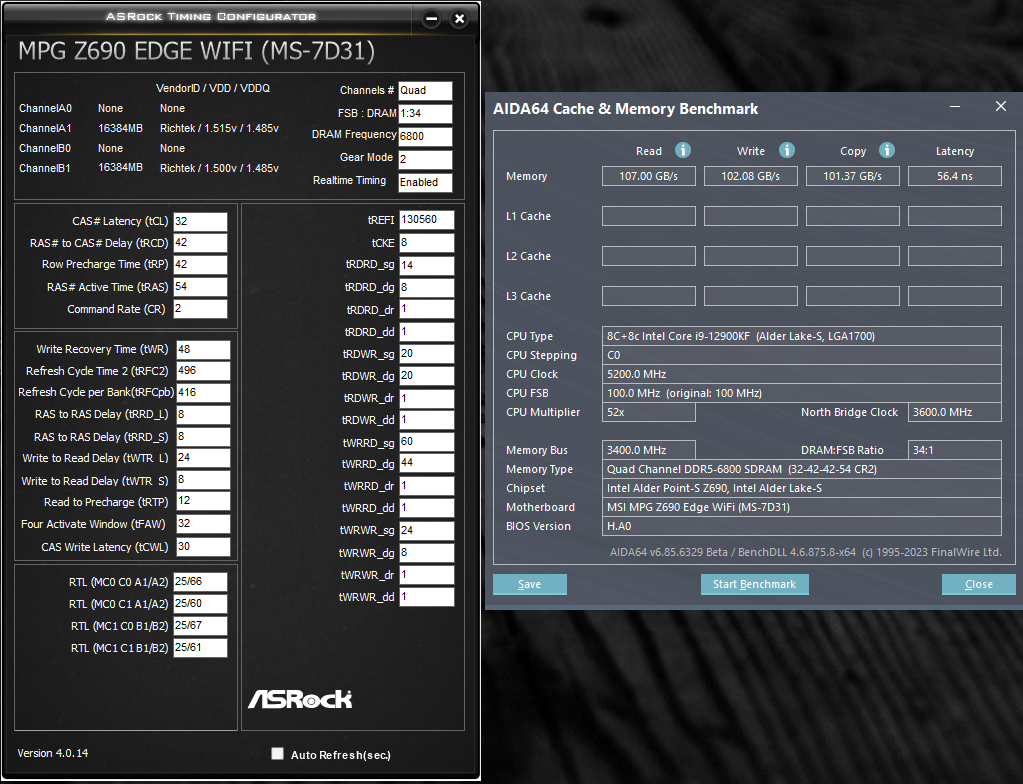This screenshot has width=1023, height=784.
Task: Click the RAS# Active Time (tRAS) field
Action: click(200, 287)
